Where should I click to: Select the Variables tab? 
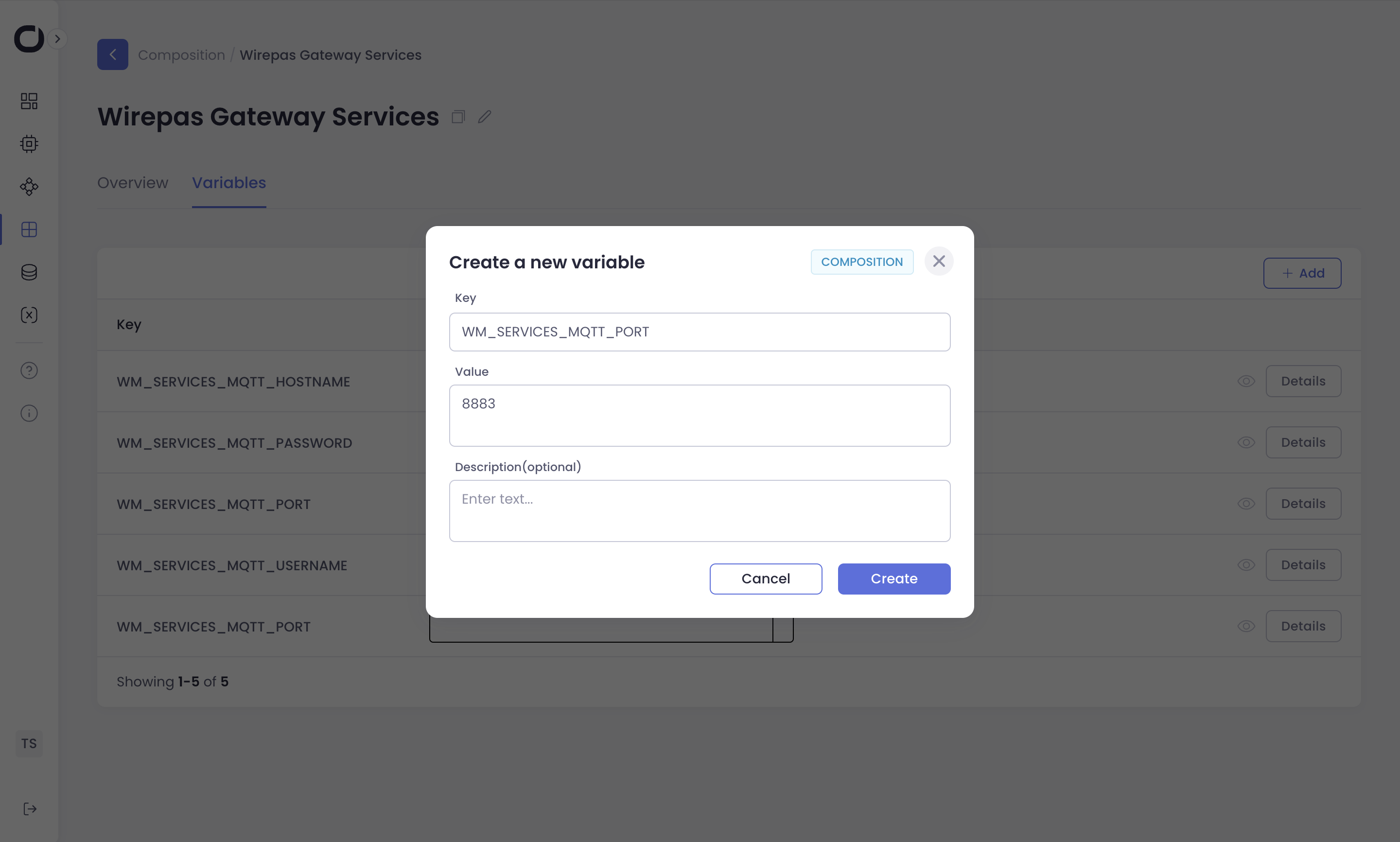click(228, 183)
